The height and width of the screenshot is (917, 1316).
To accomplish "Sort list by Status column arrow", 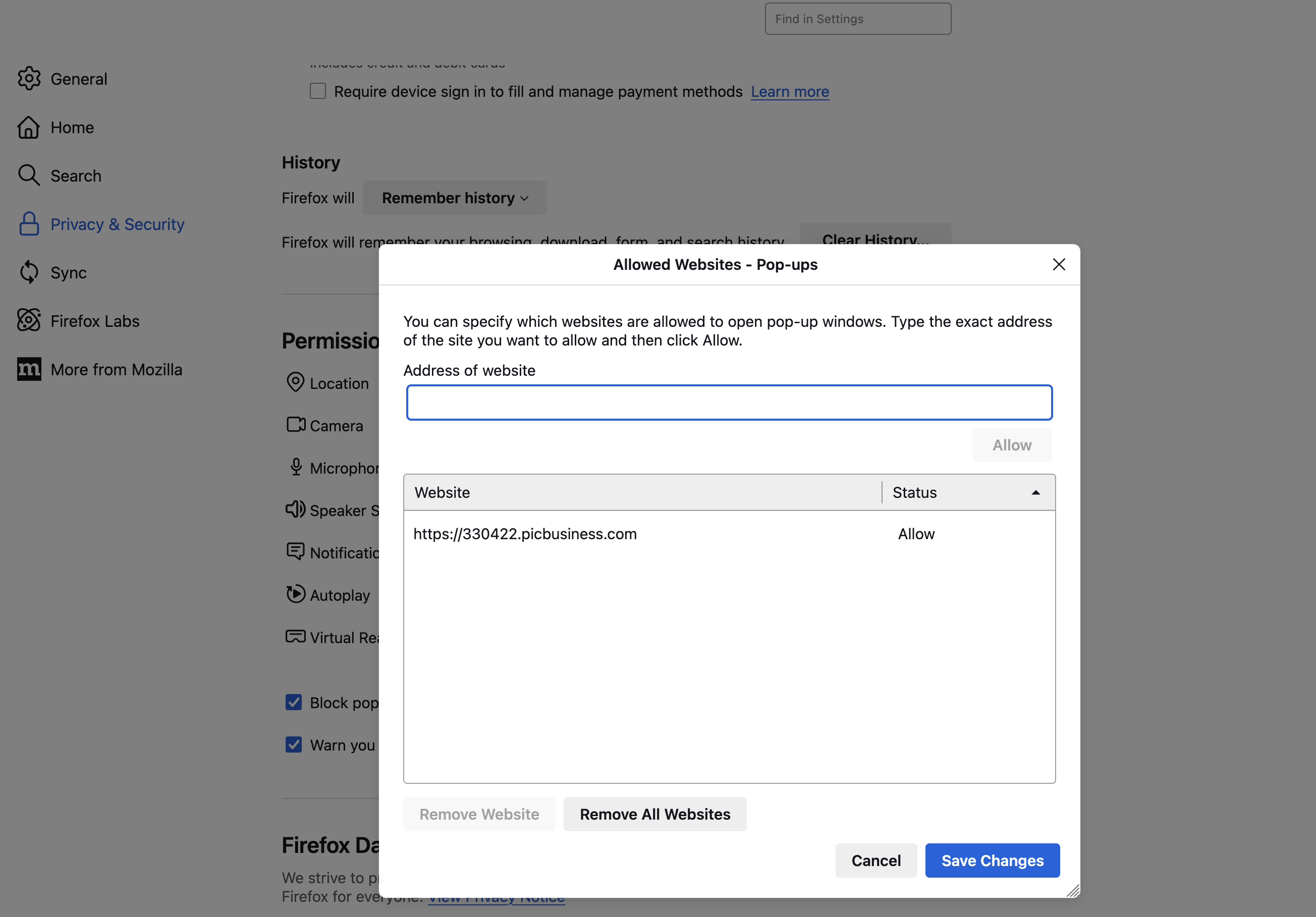I will [x=1035, y=493].
